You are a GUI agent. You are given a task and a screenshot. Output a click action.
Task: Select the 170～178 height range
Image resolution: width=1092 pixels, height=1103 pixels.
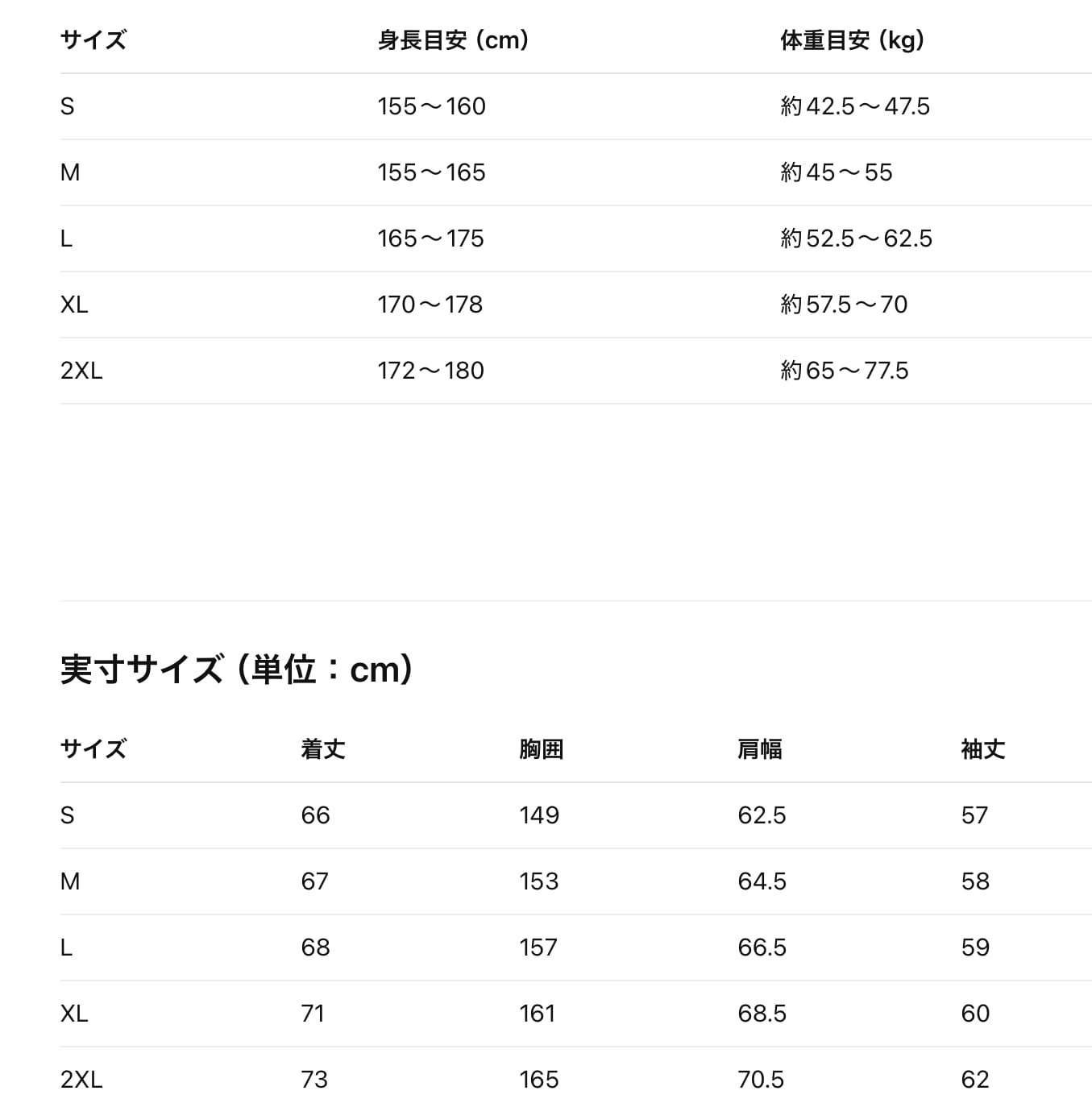pos(430,305)
